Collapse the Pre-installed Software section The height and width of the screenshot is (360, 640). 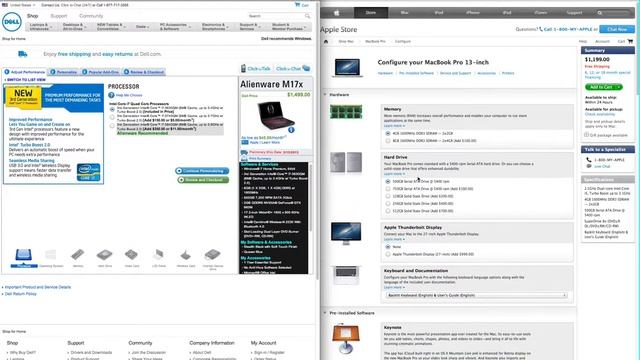coord(325,313)
